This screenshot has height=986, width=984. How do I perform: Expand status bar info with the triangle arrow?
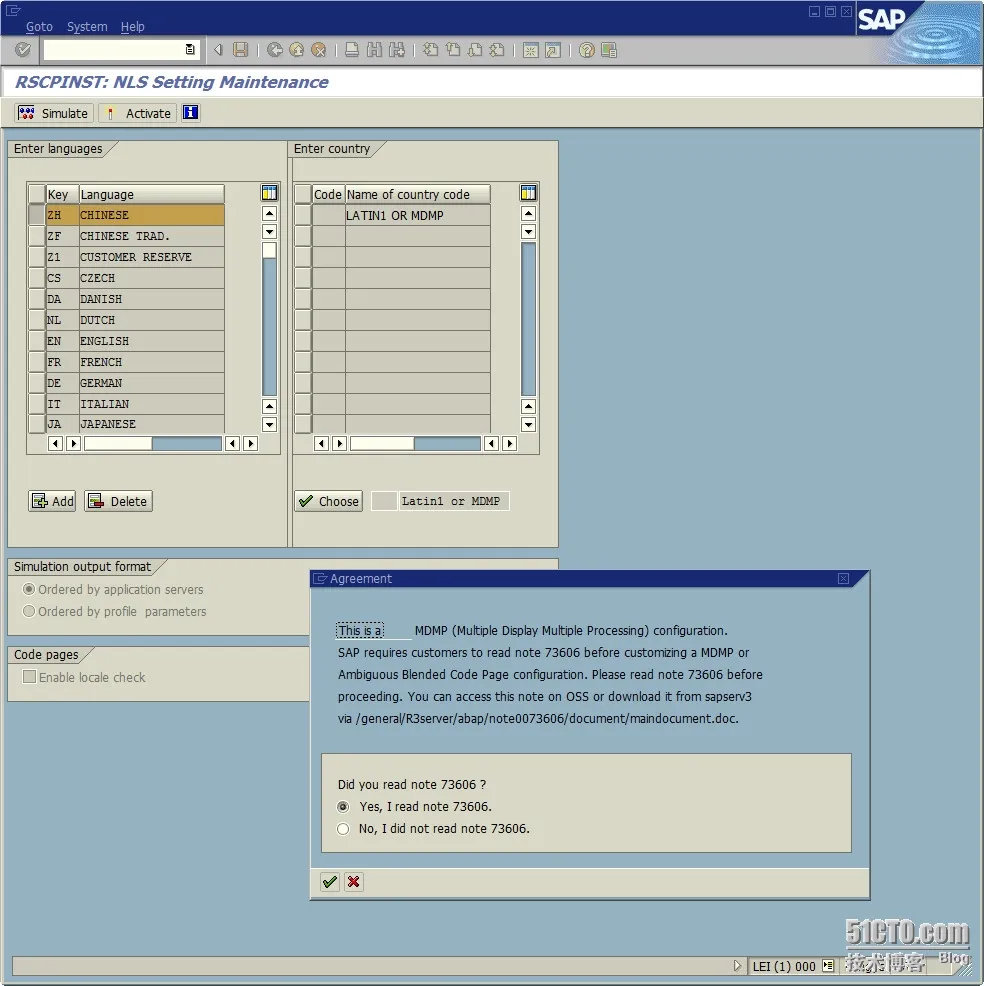737,965
